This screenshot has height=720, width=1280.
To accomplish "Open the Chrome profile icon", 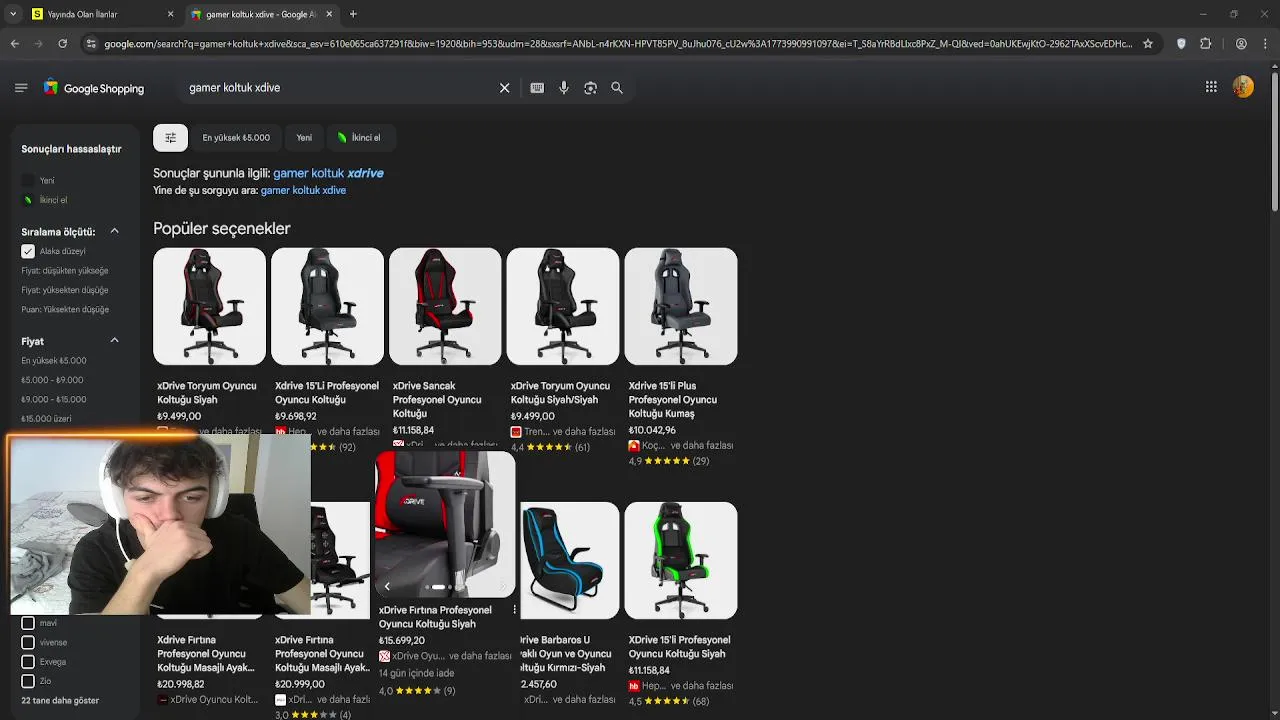I will tap(1241, 44).
